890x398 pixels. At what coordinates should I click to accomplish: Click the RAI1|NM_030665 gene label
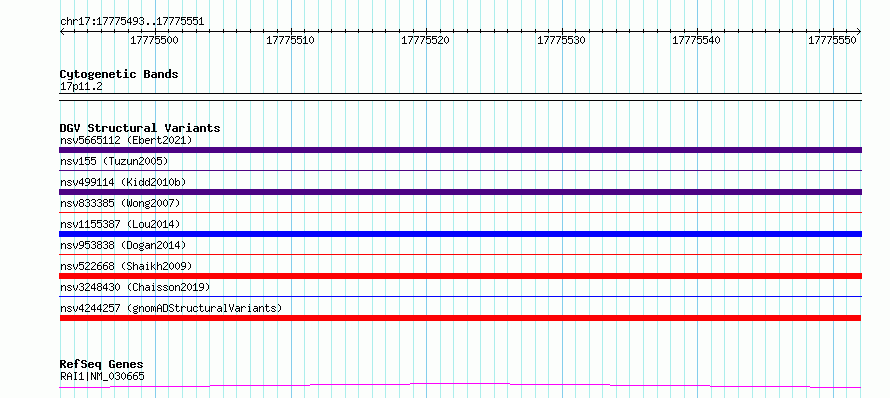(x=102, y=376)
